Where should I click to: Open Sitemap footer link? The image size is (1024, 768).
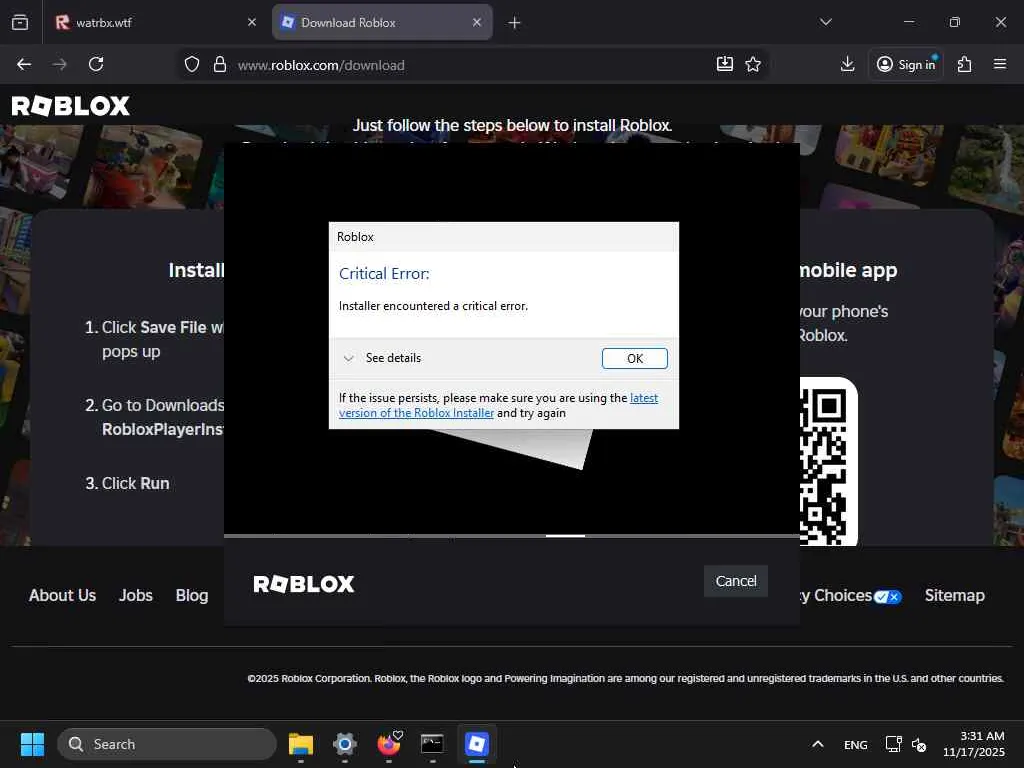pos(955,596)
